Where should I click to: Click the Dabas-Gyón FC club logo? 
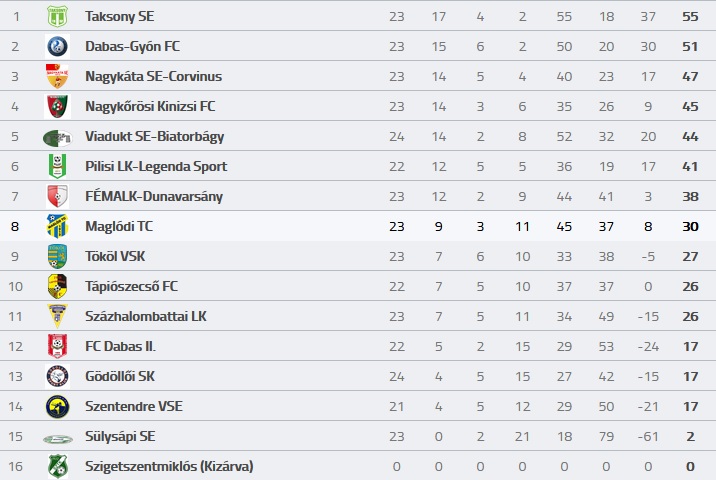(58, 46)
